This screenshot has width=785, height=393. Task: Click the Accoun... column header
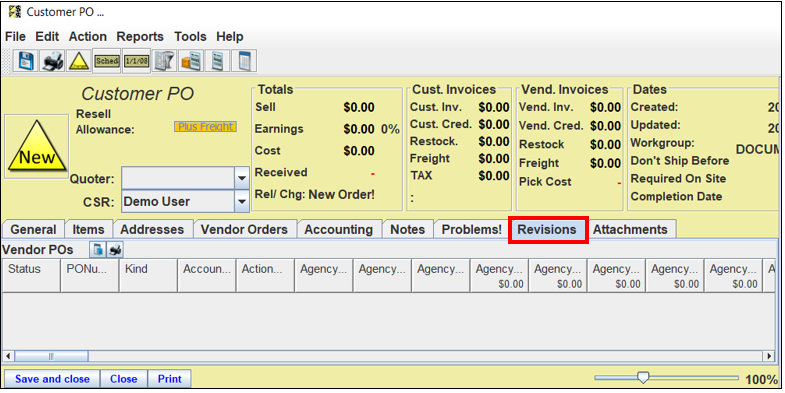(207, 275)
